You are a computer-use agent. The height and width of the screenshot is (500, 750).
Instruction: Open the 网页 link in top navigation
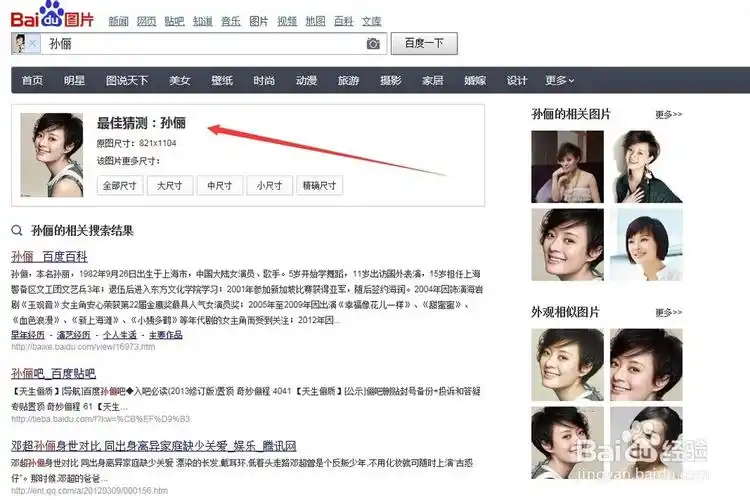click(146, 21)
